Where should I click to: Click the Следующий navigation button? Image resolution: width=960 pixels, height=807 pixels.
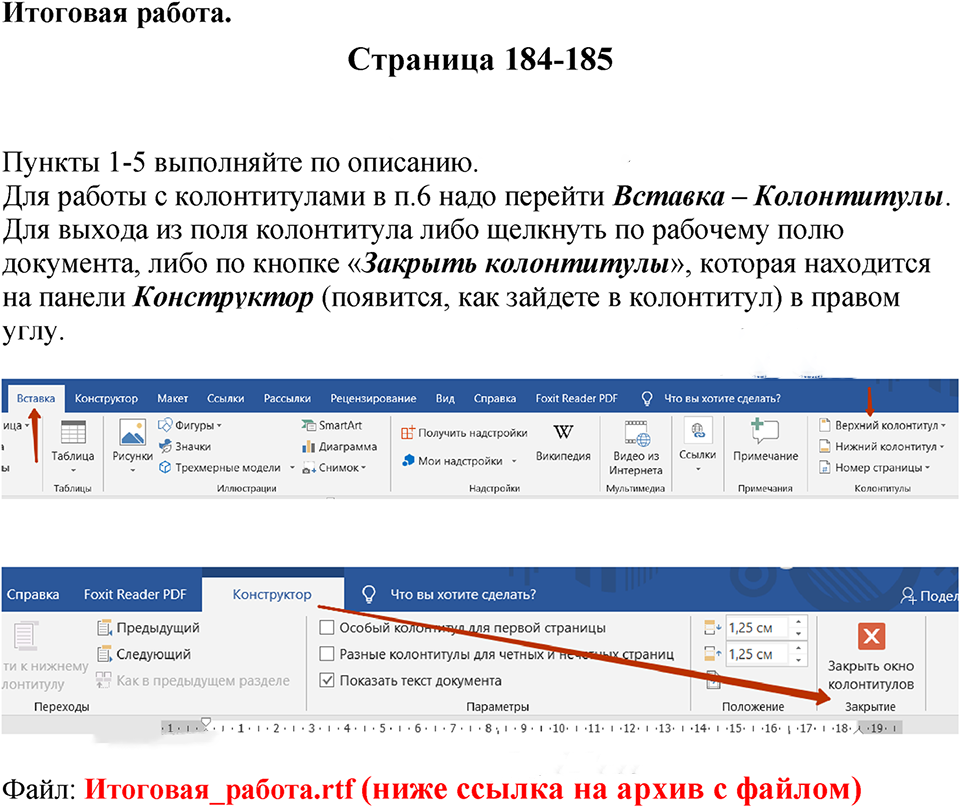(146, 654)
